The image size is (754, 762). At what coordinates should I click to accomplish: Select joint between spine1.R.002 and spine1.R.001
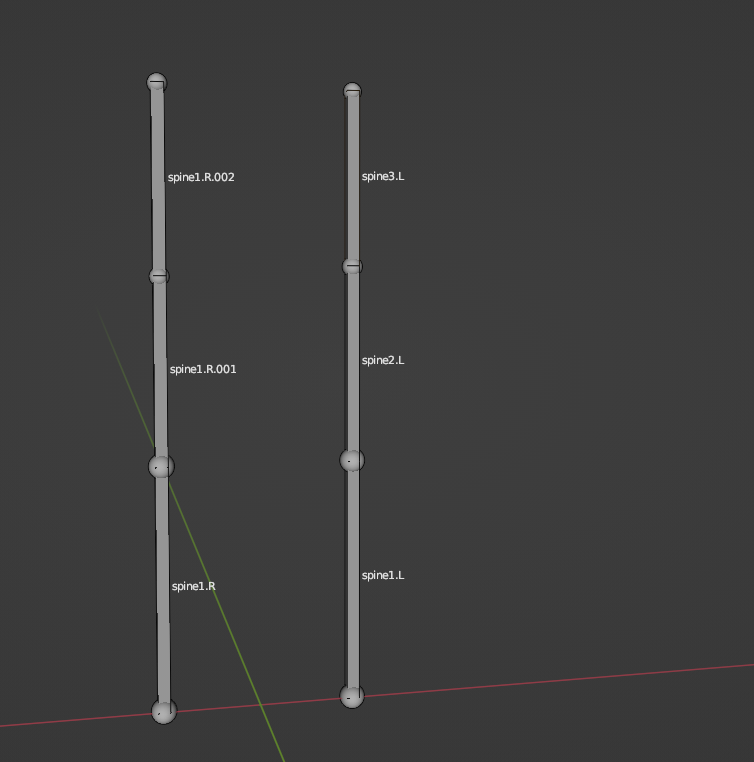pyautogui.click(x=159, y=276)
